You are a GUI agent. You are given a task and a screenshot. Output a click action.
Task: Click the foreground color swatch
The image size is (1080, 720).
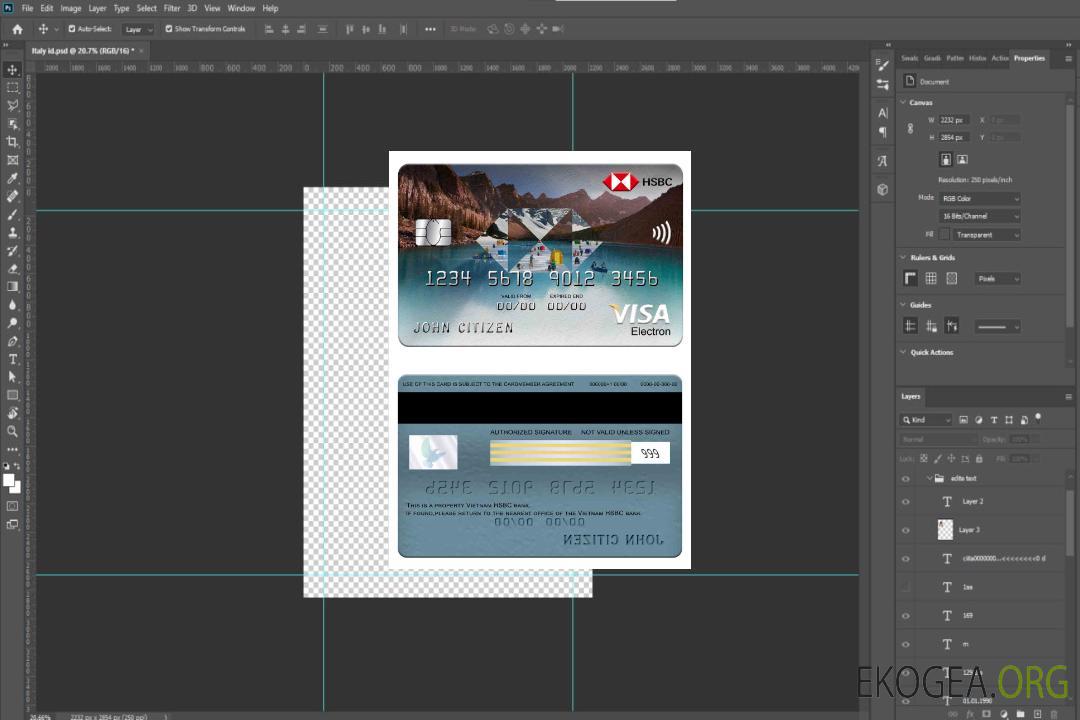[9, 481]
